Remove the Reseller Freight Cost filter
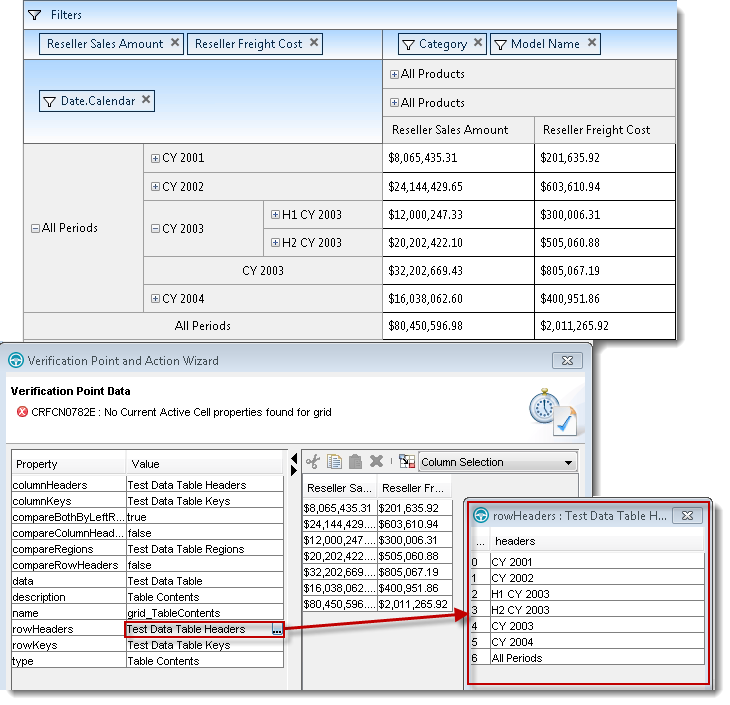 [x=314, y=43]
